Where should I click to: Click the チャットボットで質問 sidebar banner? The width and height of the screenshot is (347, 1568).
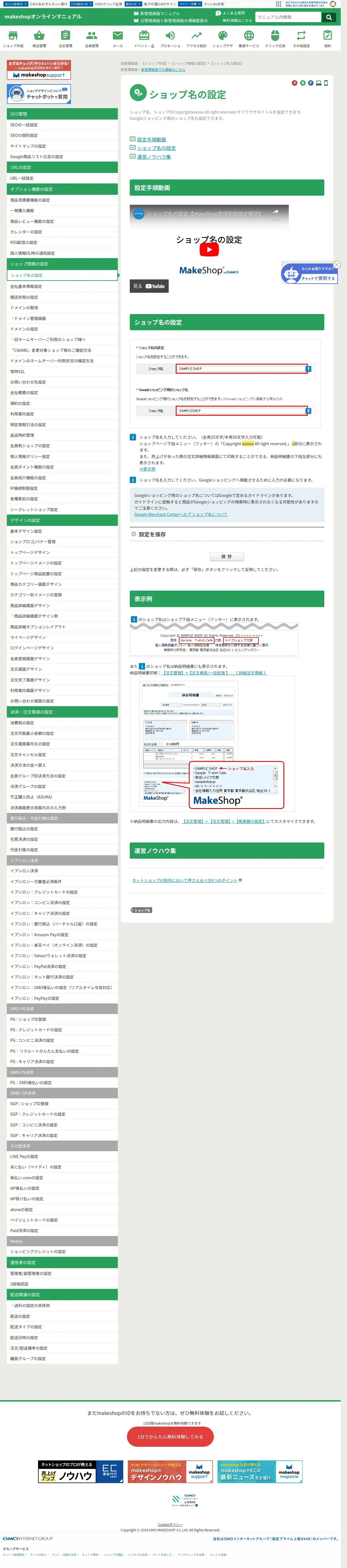coord(39,94)
